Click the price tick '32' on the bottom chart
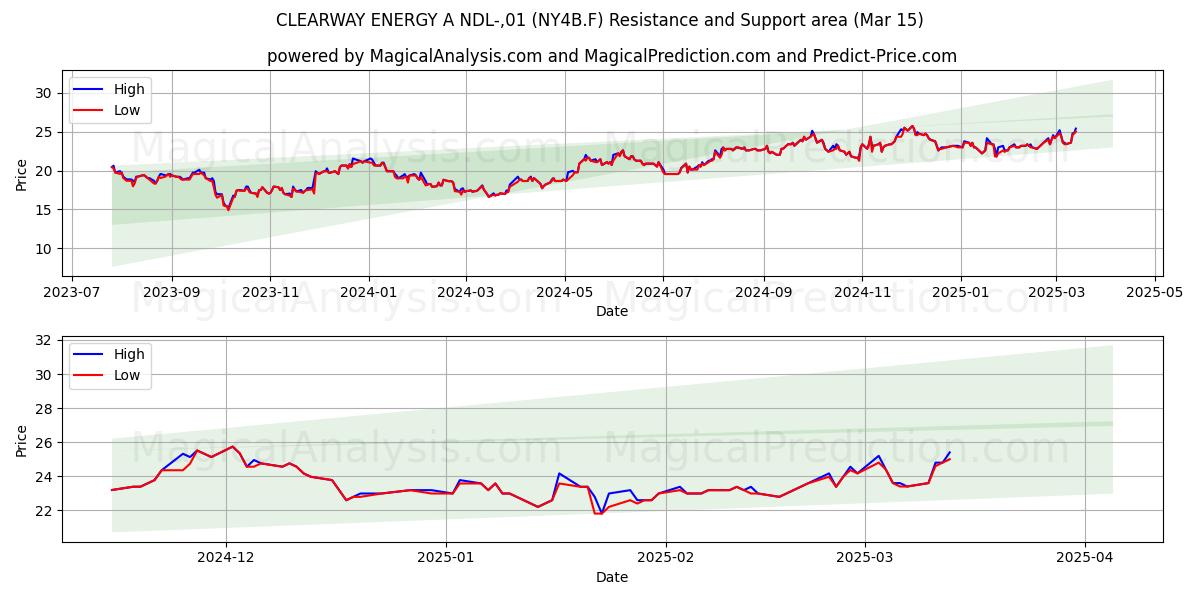This screenshot has width=1200, height=600. coord(45,340)
